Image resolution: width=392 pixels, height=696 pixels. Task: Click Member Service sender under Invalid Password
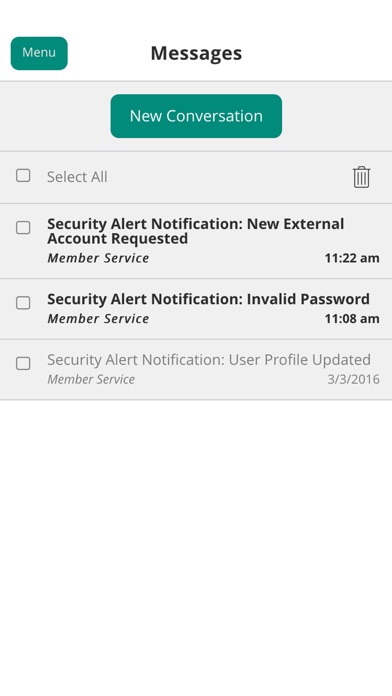click(98, 319)
